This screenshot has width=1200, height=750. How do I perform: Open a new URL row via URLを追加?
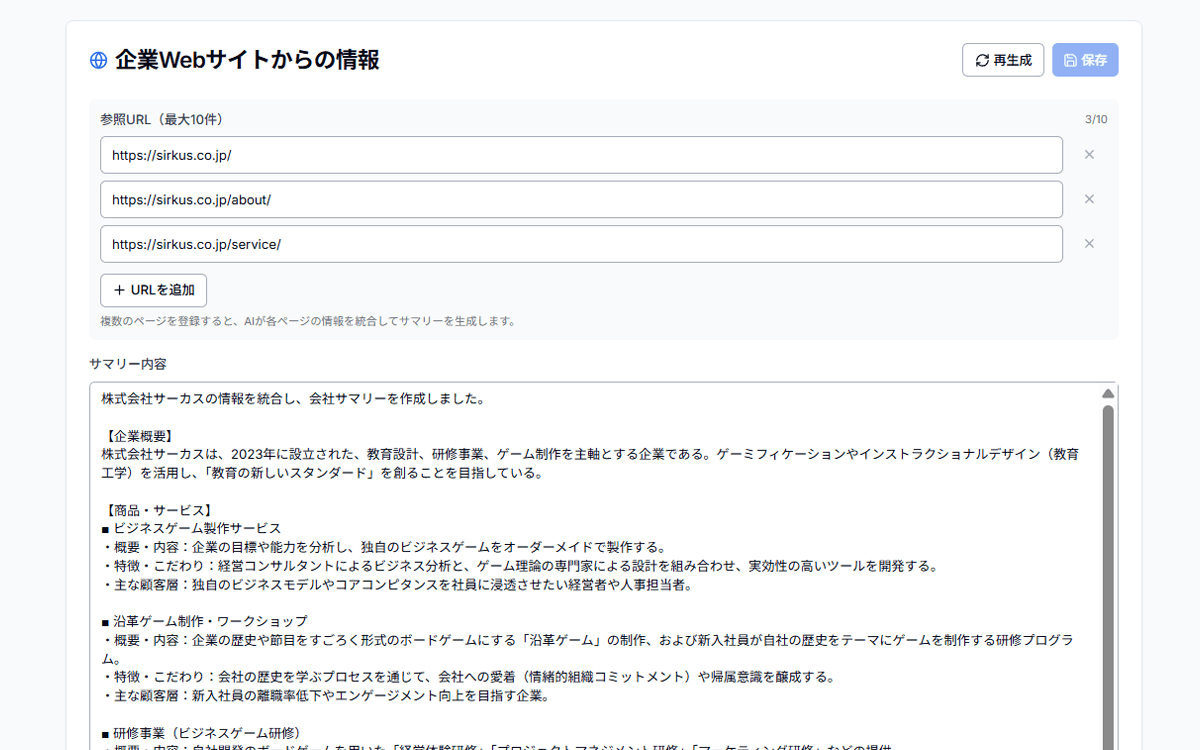click(153, 290)
